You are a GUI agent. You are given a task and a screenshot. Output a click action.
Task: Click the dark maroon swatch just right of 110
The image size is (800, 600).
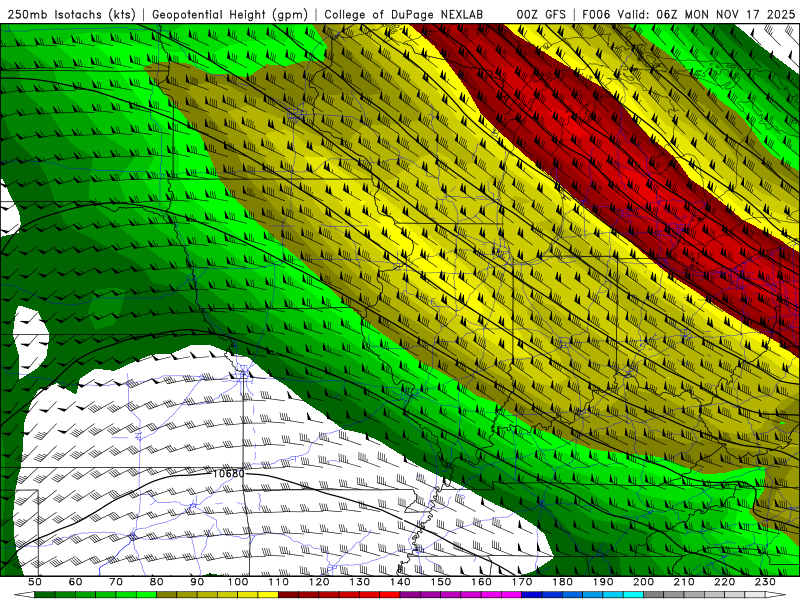(288, 595)
